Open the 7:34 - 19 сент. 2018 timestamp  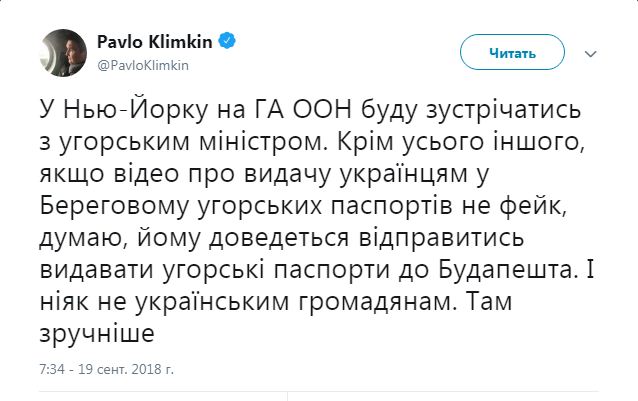click(x=107, y=369)
